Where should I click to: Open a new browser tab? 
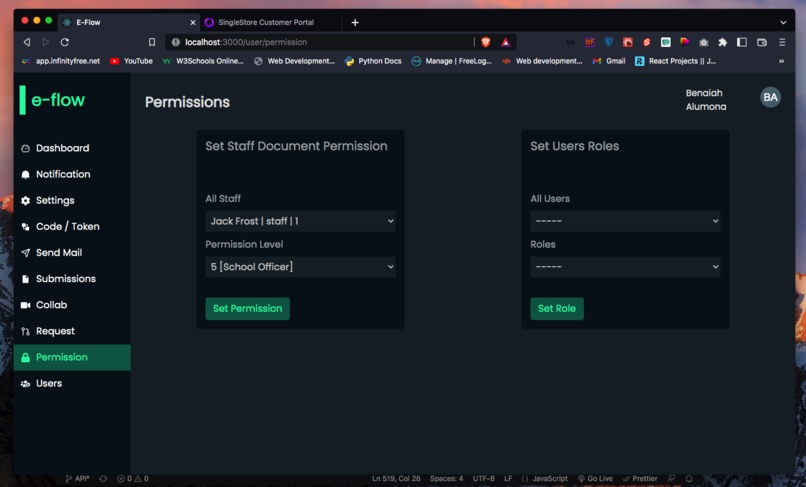(x=355, y=22)
